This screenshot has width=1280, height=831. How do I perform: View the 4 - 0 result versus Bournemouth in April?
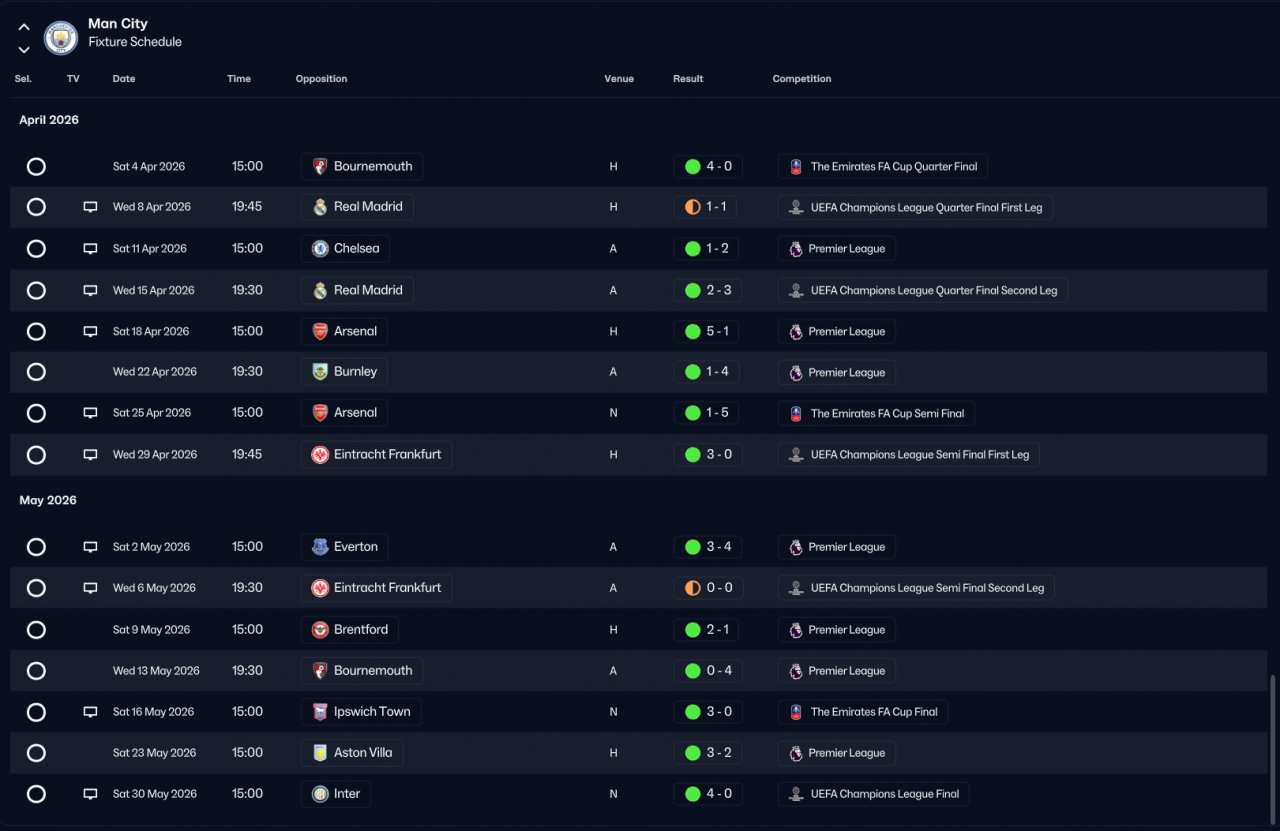708,166
